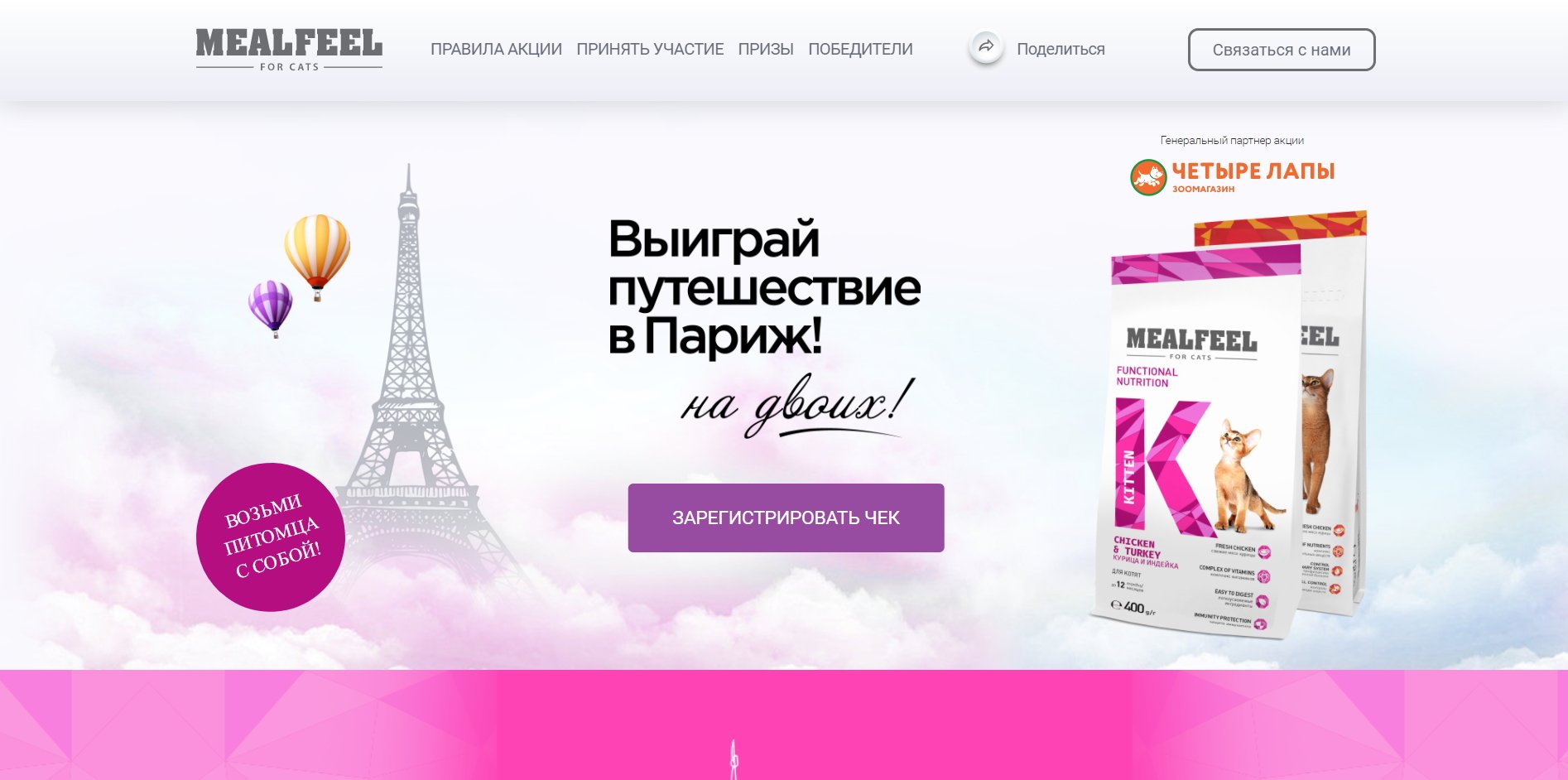The width and height of the screenshot is (1568, 780).
Task: Open the Правила акции menu item
Action: (496, 50)
